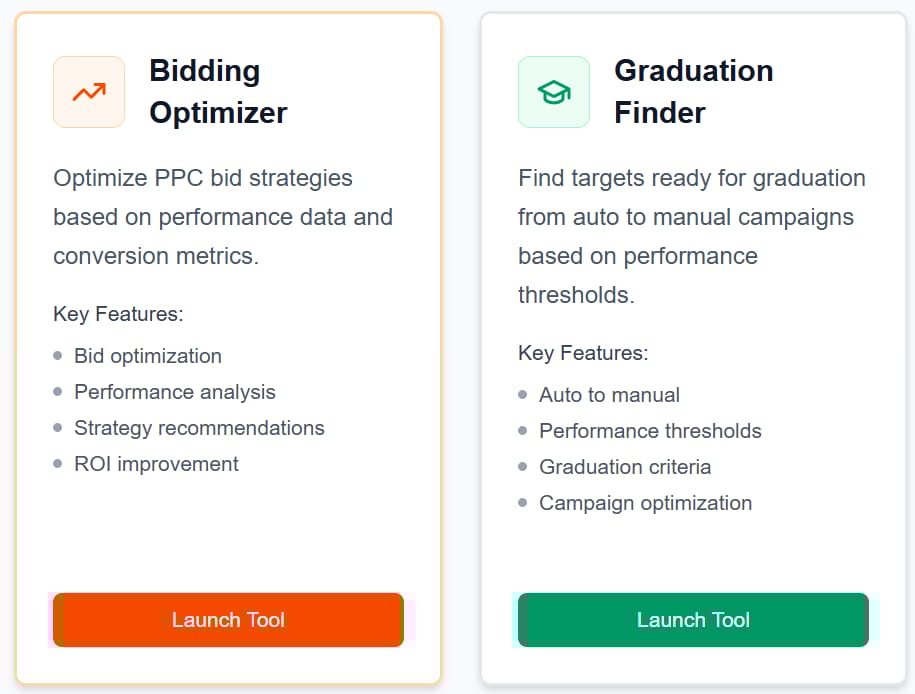Click the Graduation criteria feature
This screenshot has height=694, width=915.
point(625,467)
